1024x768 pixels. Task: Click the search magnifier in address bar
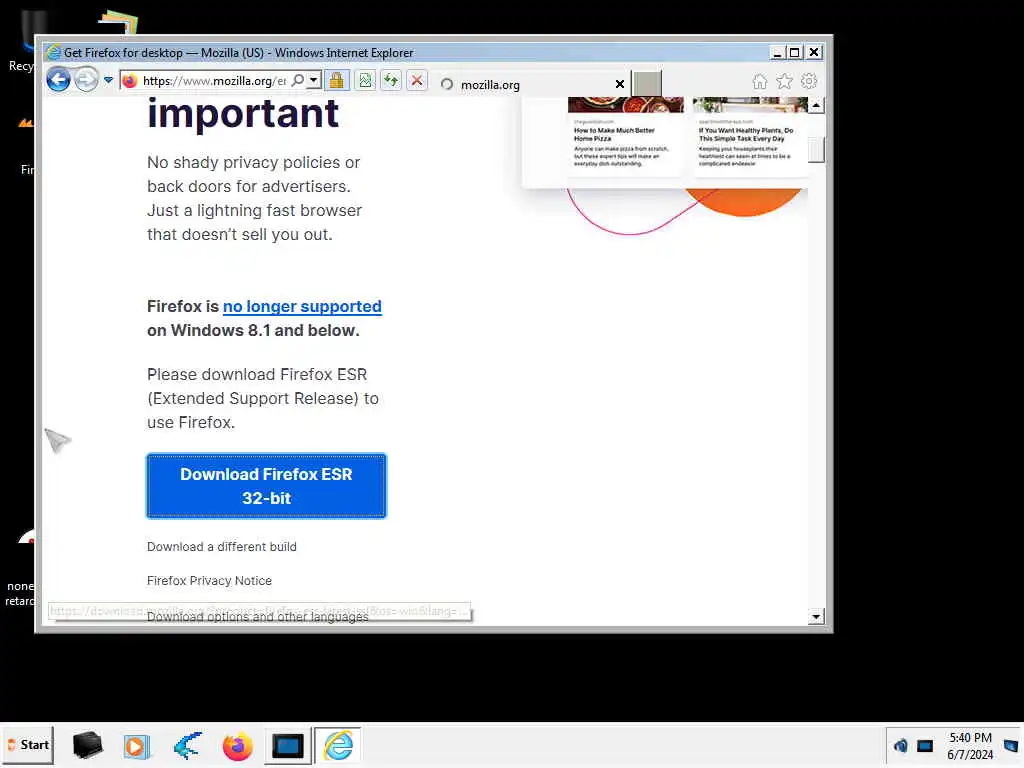click(298, 80)
